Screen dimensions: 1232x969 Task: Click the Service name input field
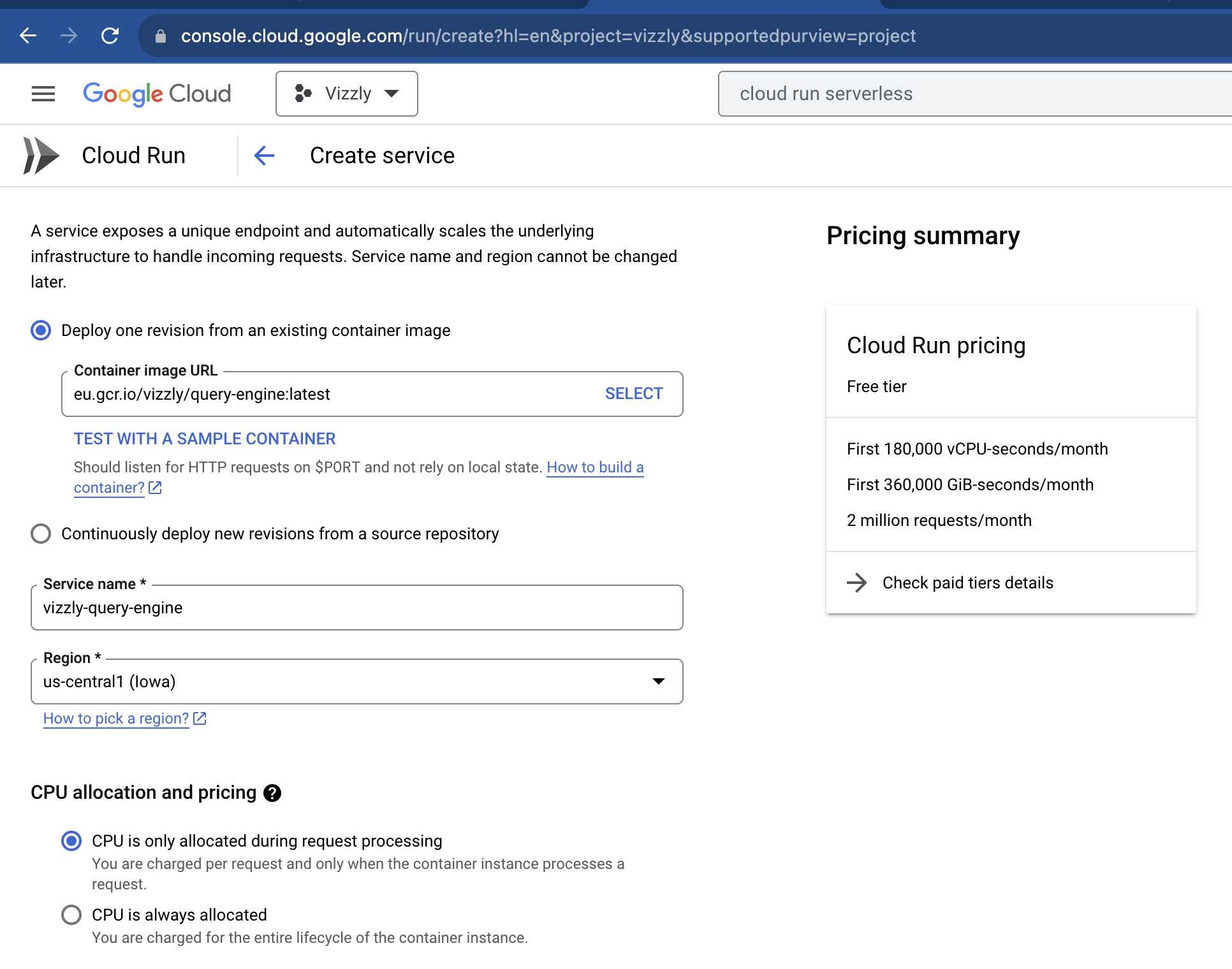[357, 608]
